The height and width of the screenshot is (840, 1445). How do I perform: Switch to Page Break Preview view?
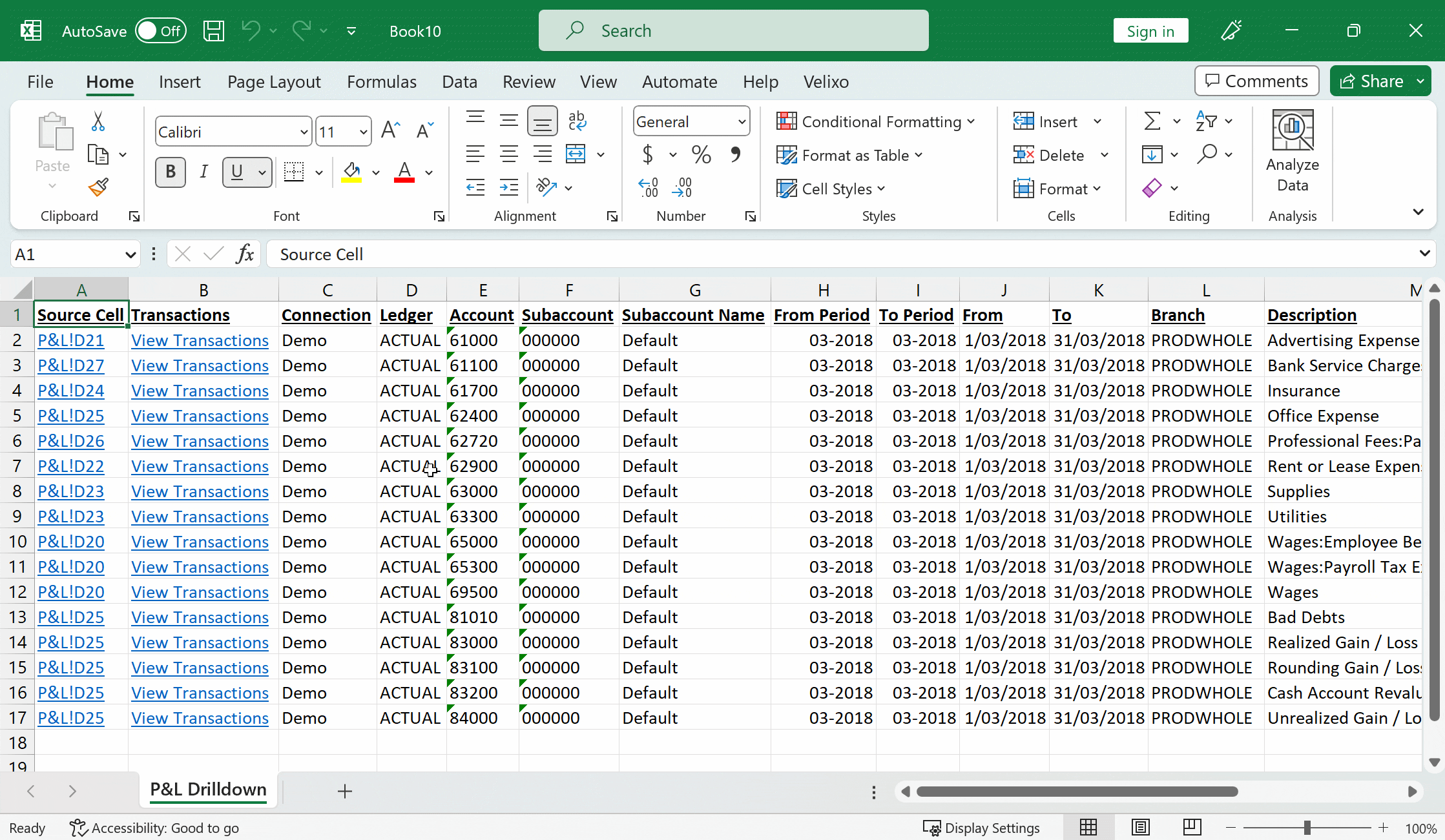[x=1192, y=827]
